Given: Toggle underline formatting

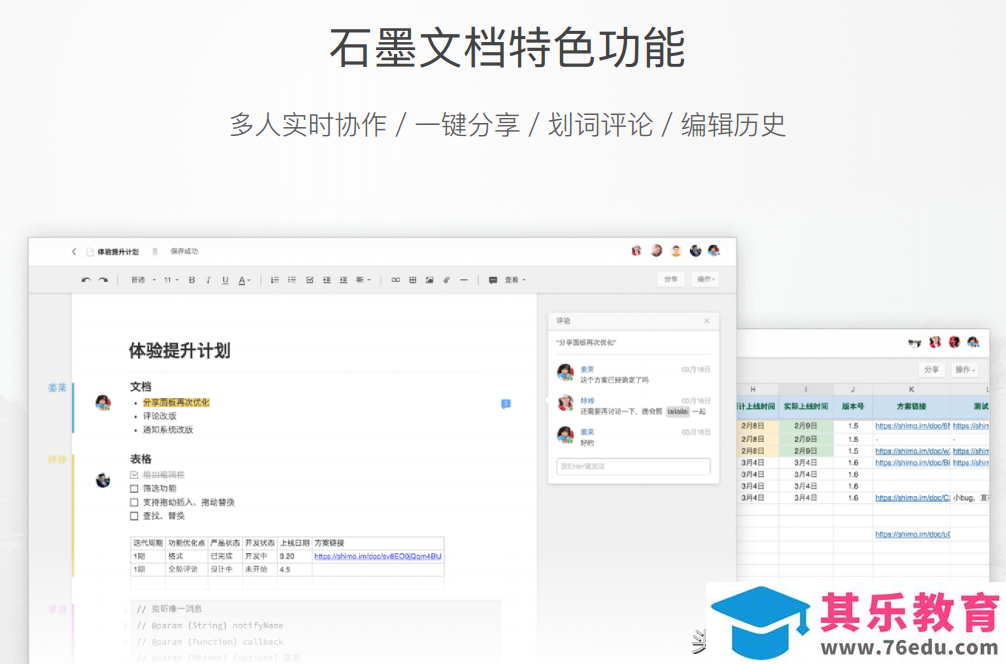Looking at the screenshot, I should pos(225,280).
